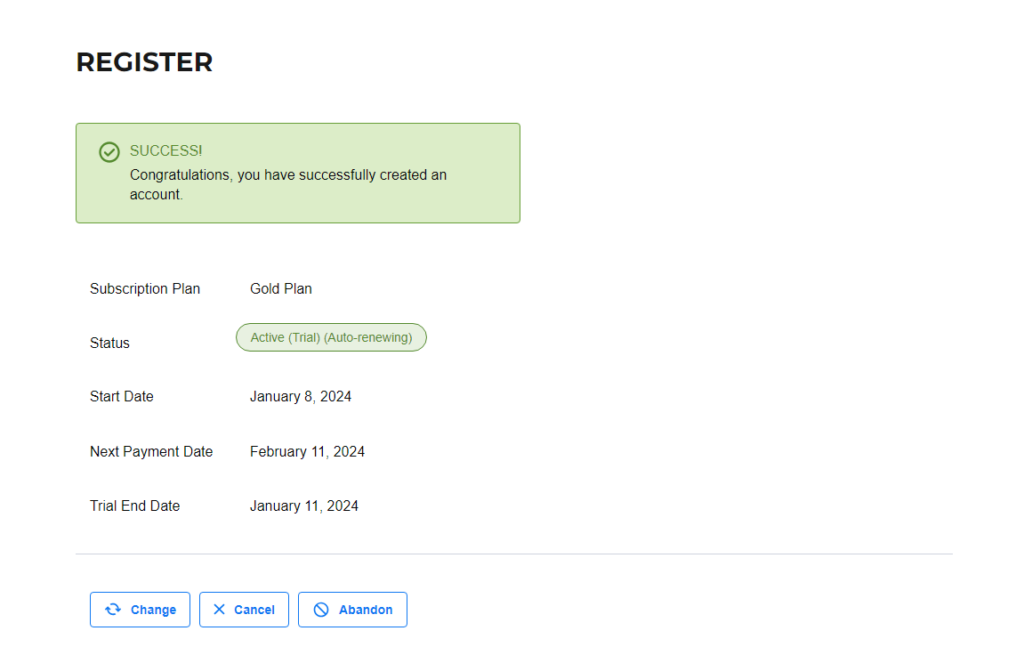
Task: Click the Next Payment Date label
Action: (151, 452)
